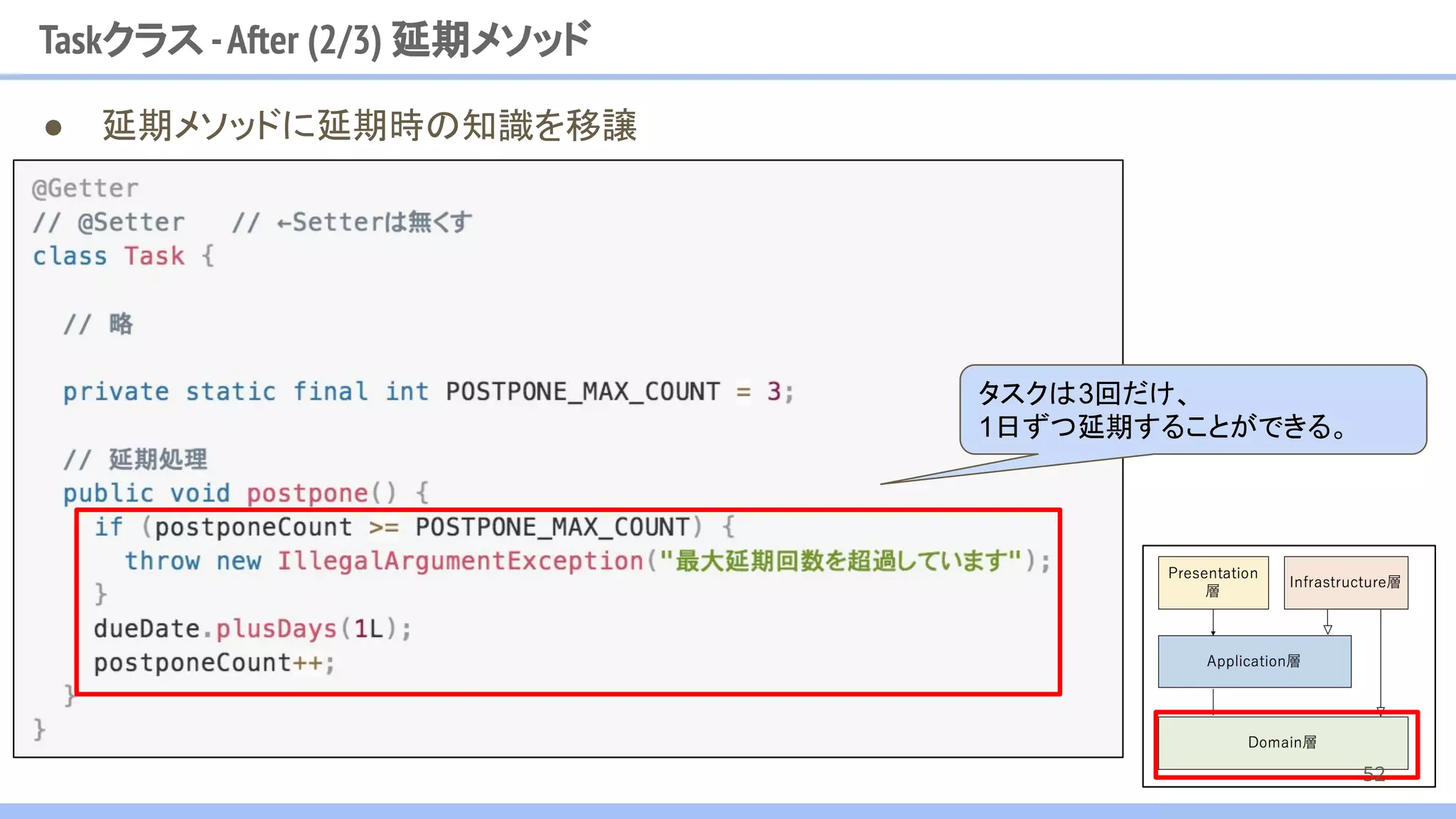Click the postponeCount++ statement
1456x819 pixels.
(214, 663)
